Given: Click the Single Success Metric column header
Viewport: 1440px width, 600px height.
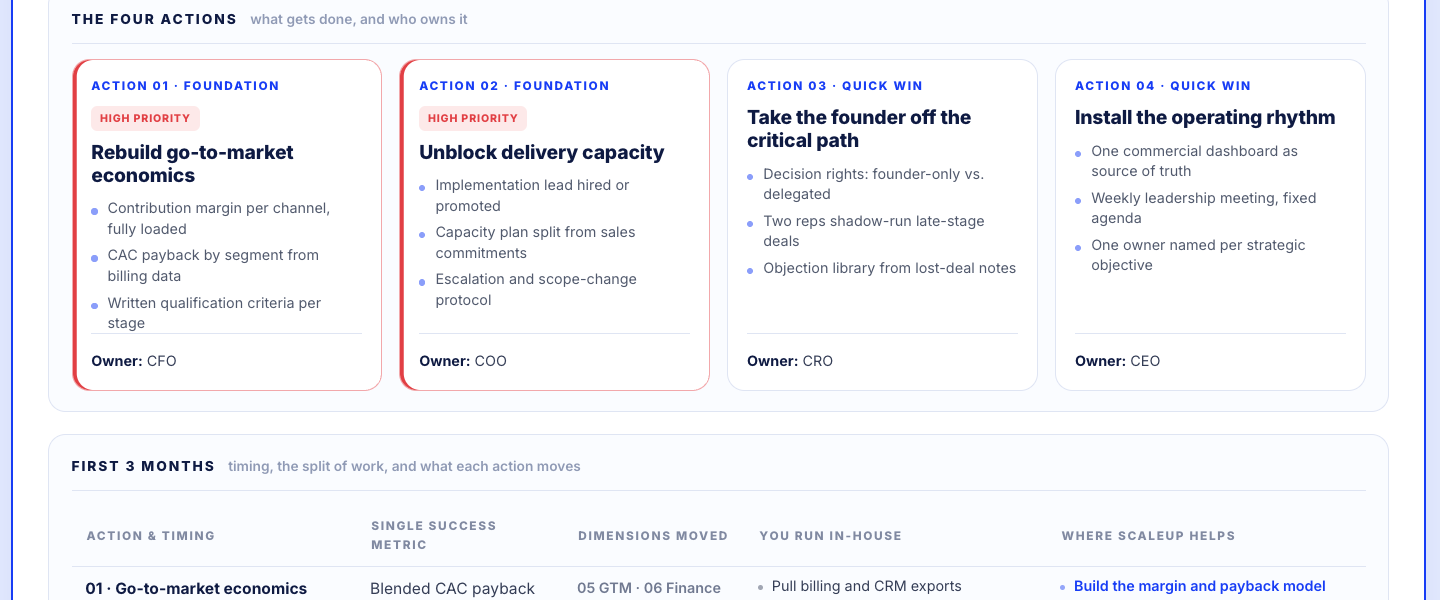Looking at the screenshot, I should (x=434, y=535).
